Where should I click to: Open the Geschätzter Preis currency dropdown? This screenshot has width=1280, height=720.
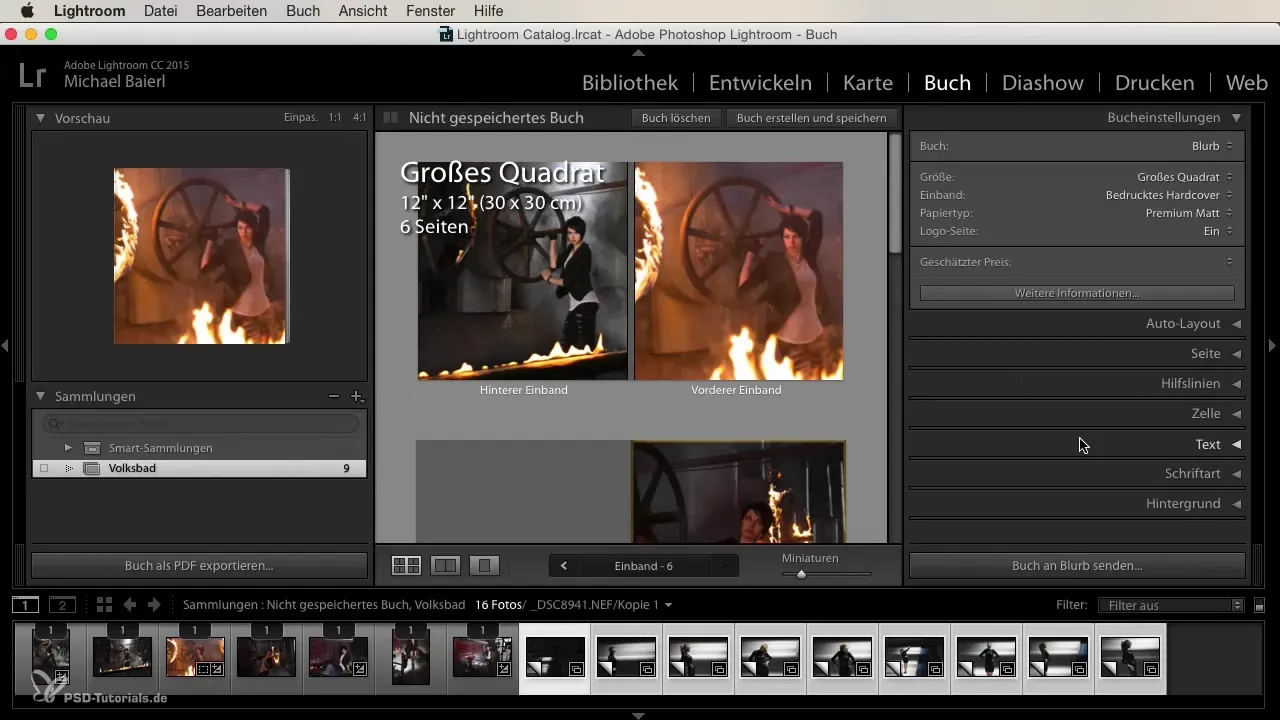pos(1229,262)
